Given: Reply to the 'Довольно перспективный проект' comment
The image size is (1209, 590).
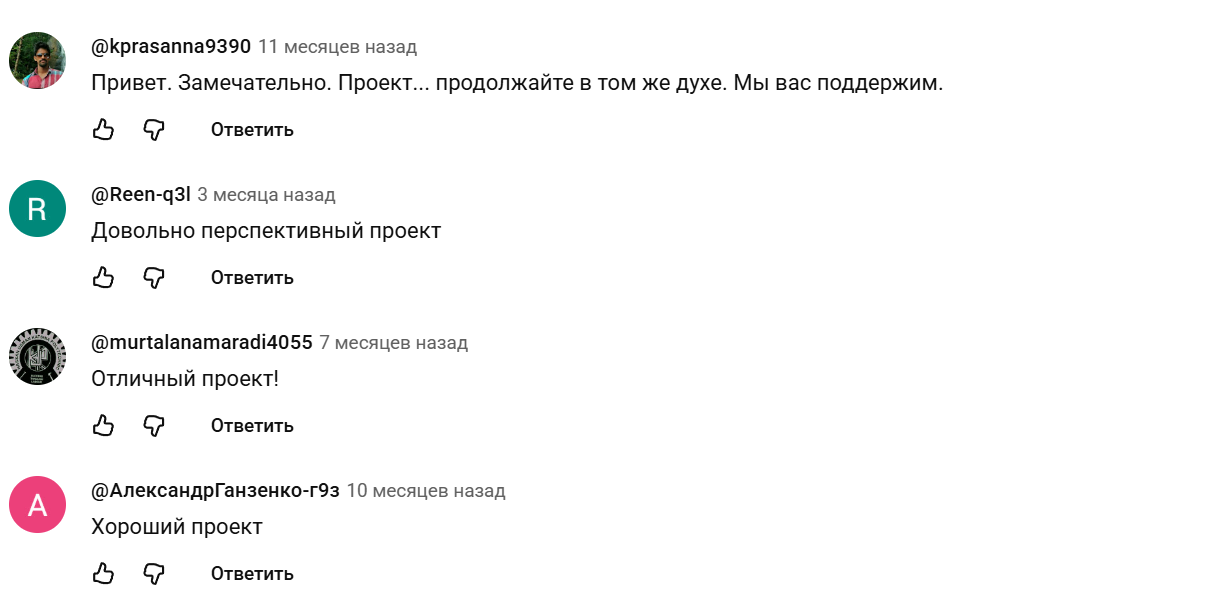Looking at the screenshot, I should click(252, 277).
